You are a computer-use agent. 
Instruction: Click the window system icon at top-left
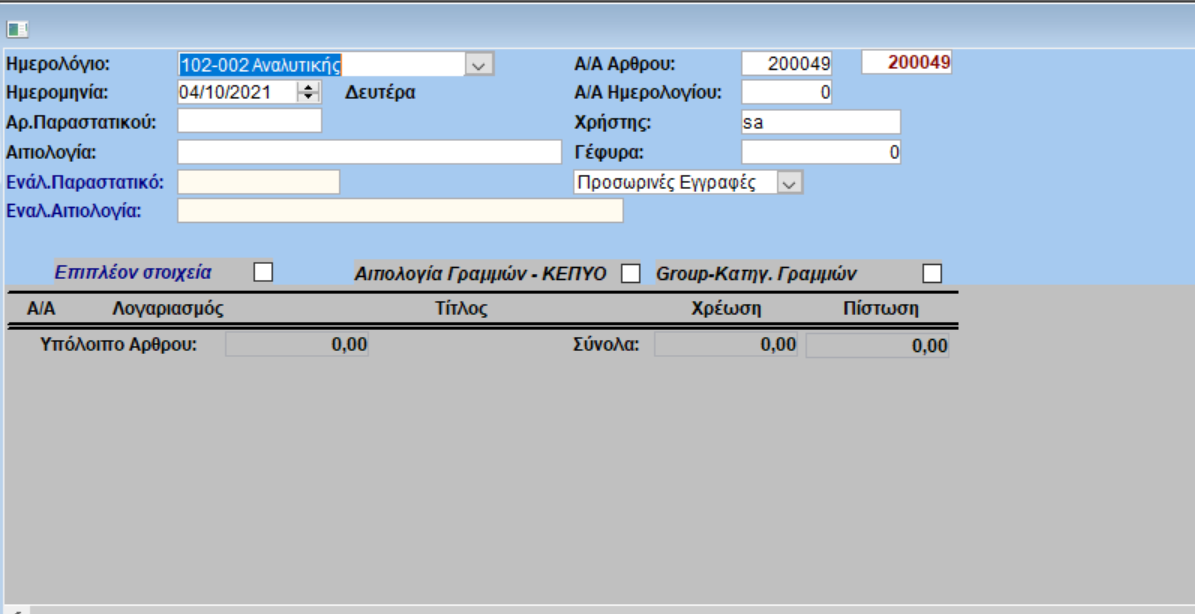tap(17, 29)
